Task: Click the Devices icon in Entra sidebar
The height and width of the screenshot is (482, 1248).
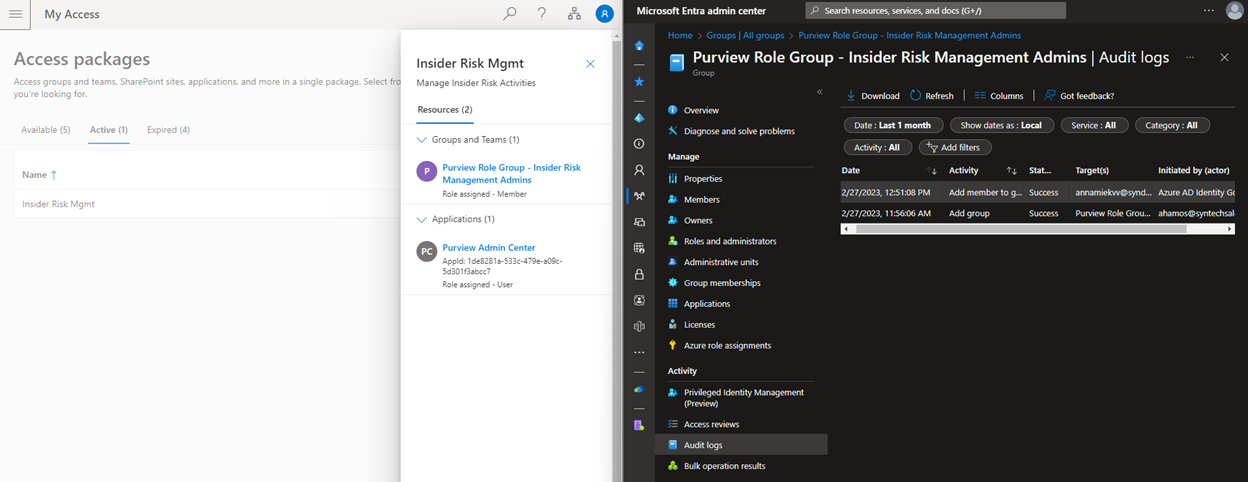Action: 639,222
